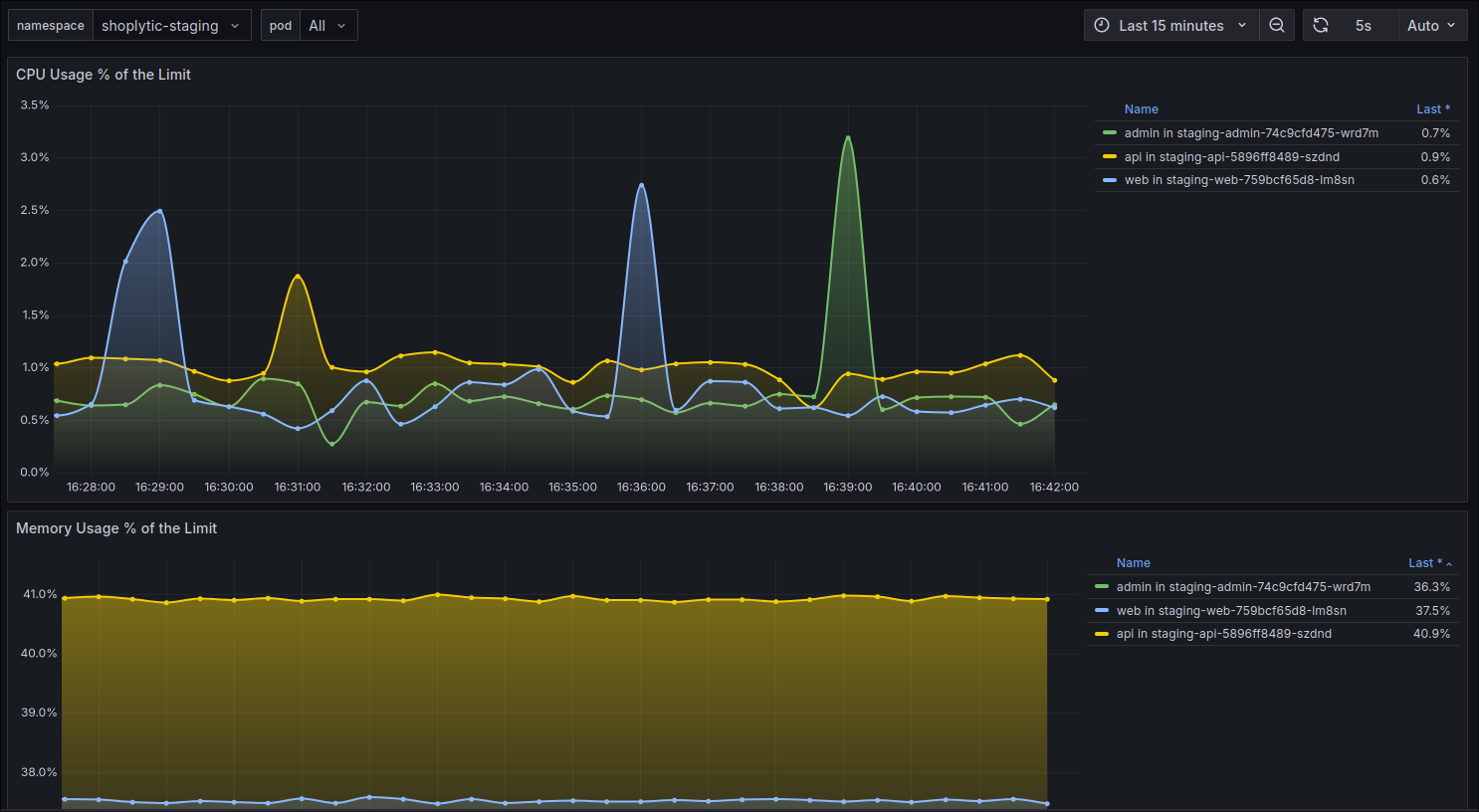Toggle api series in CPU legend
This screenshot has height=812, width=1479.
[x=1231, y=157]
